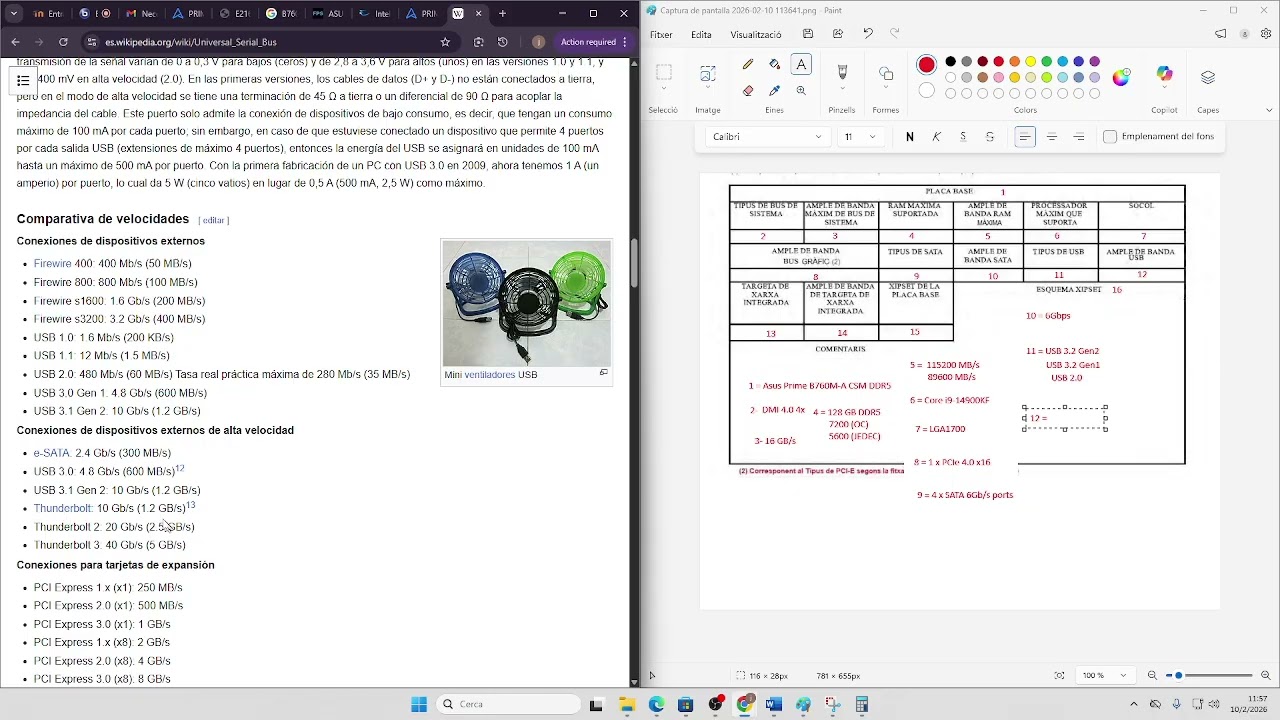Switch to the Intel Chrome tab

[x=373, y=14]
